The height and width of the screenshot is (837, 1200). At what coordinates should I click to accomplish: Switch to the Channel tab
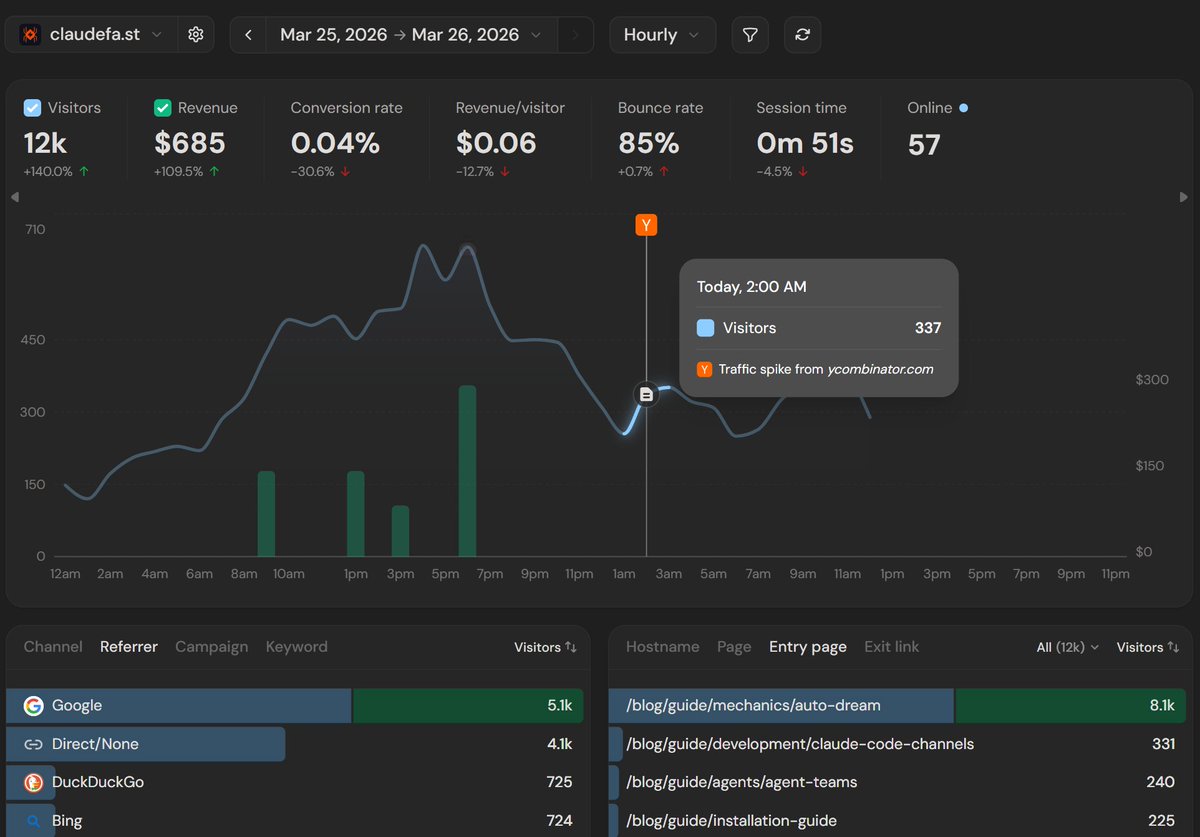tap(53, 647)
